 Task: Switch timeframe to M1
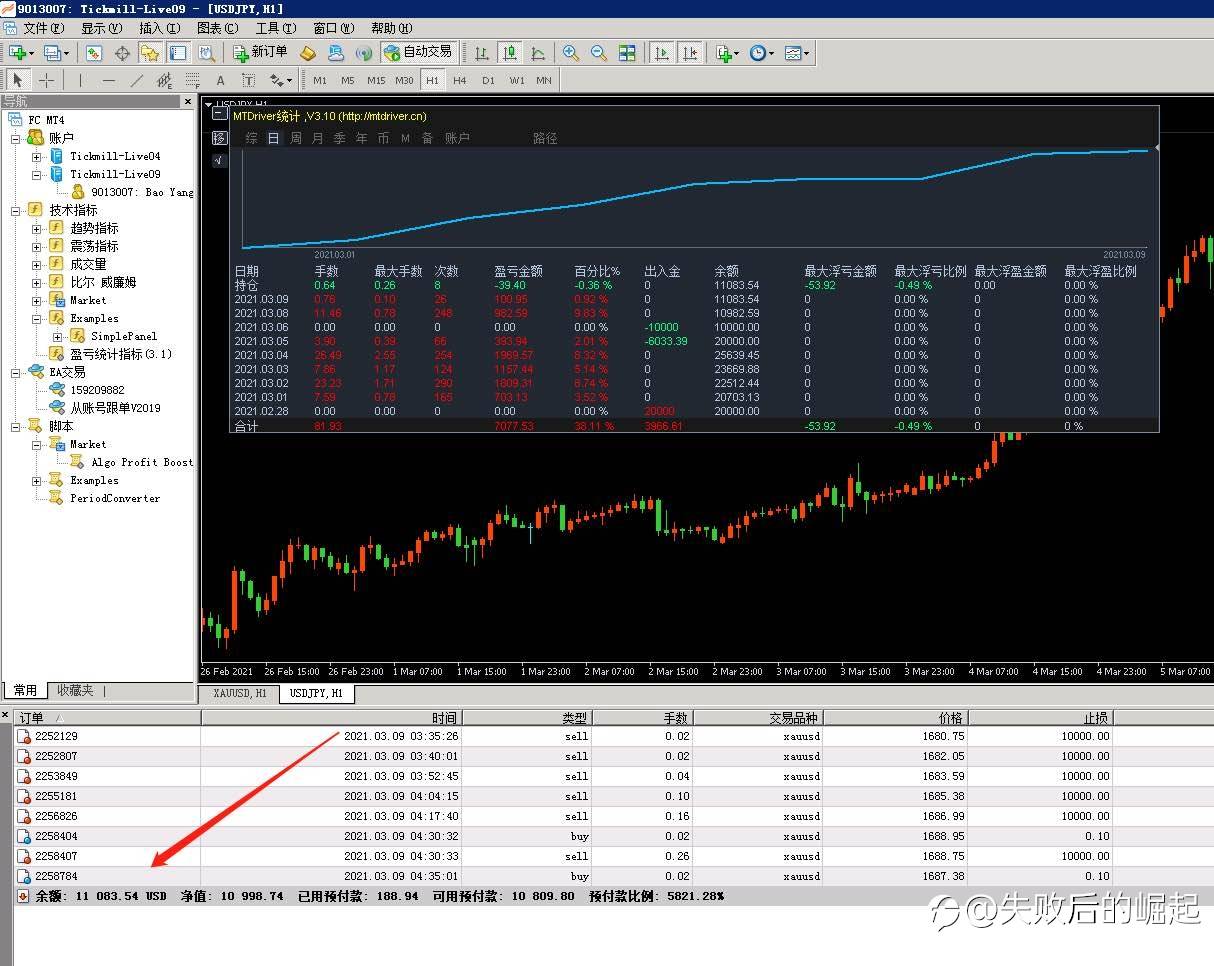(320, 80)
